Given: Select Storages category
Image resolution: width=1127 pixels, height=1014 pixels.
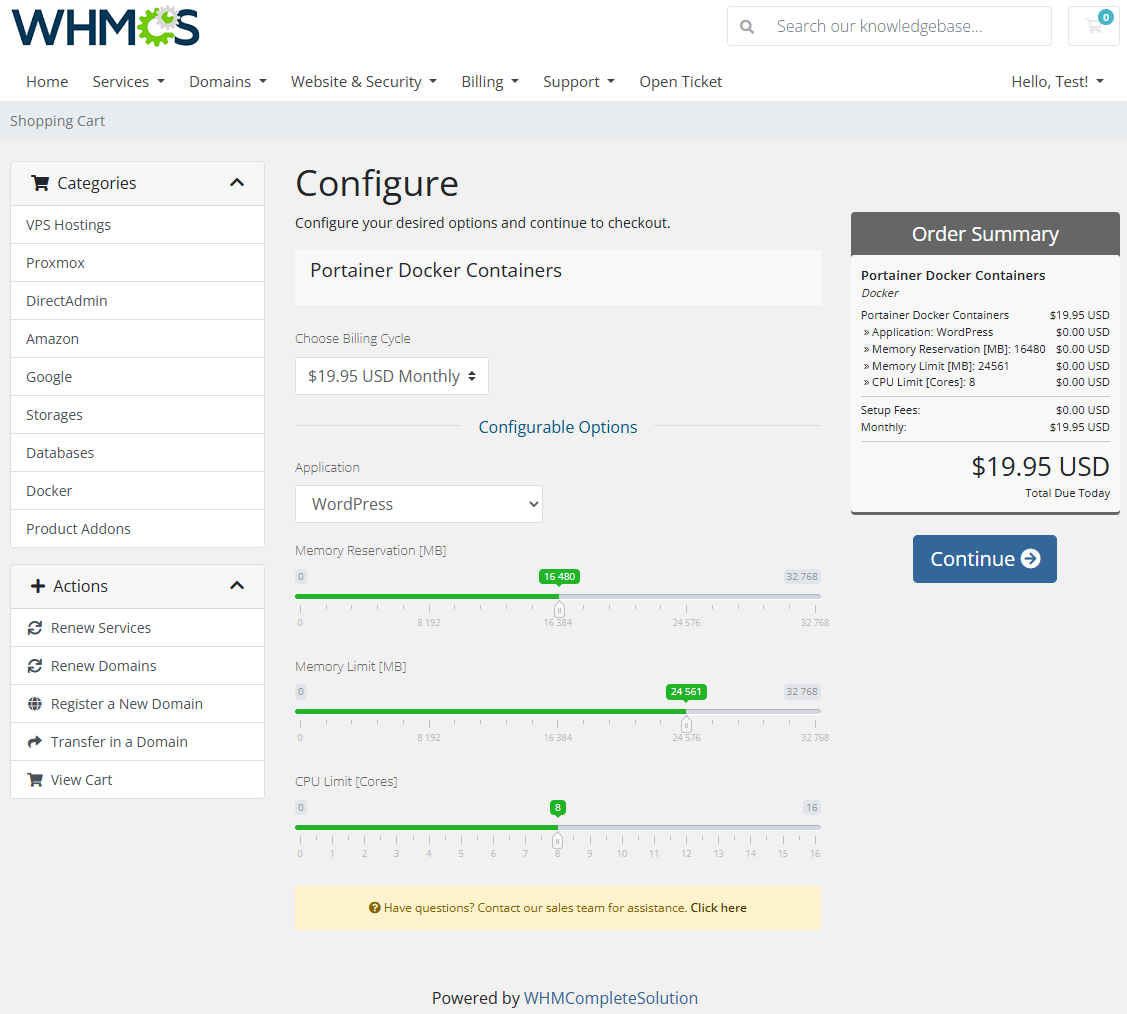Looking at the screenshot, I should pos(137,415).
